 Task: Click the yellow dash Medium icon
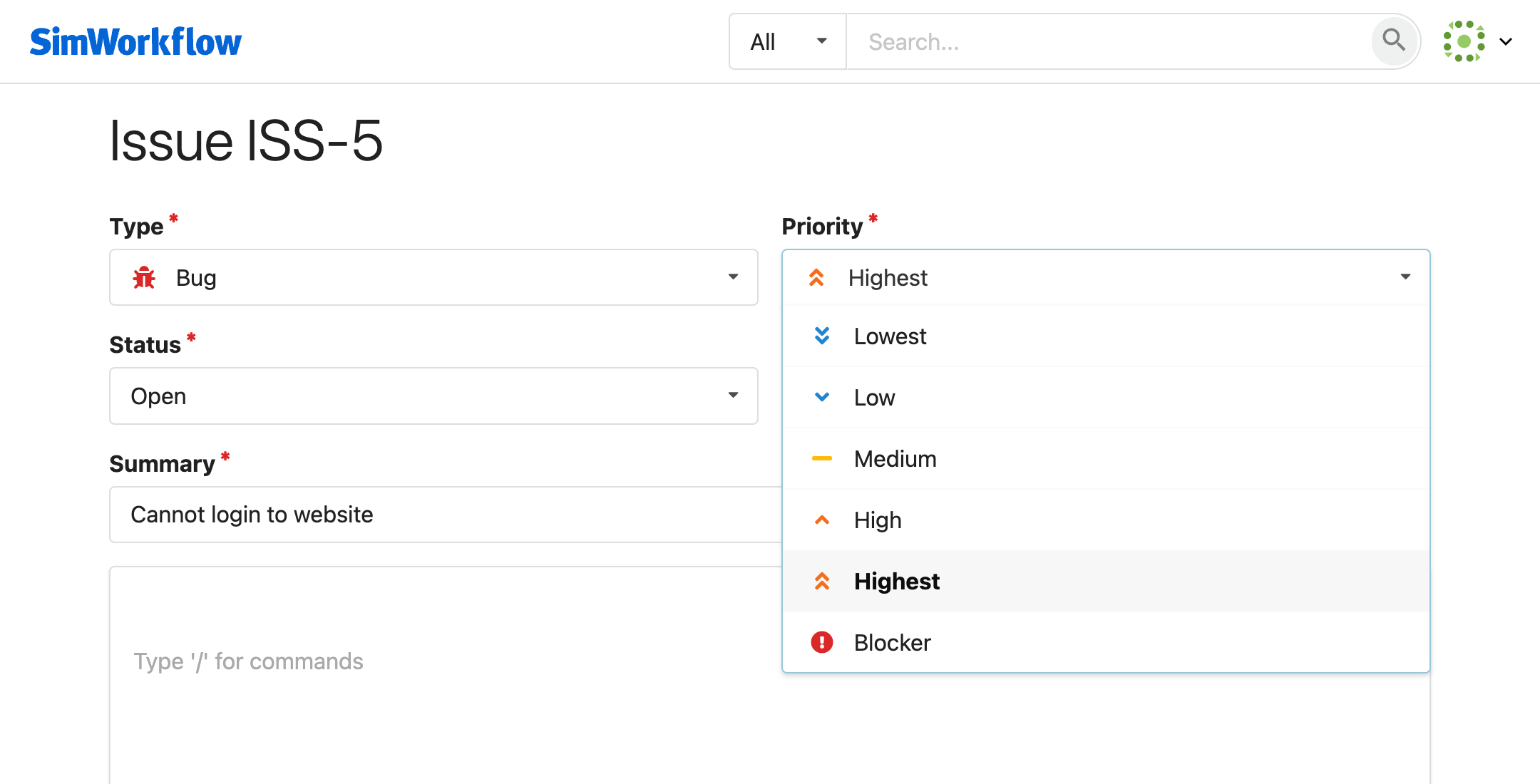click(x=822, y=458)
